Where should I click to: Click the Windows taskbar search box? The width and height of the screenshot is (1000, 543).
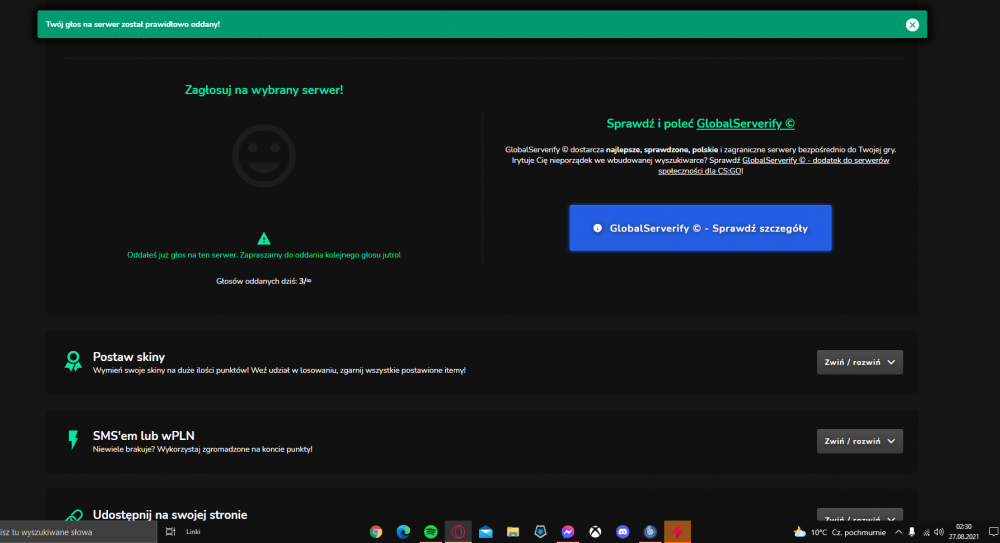78,532
